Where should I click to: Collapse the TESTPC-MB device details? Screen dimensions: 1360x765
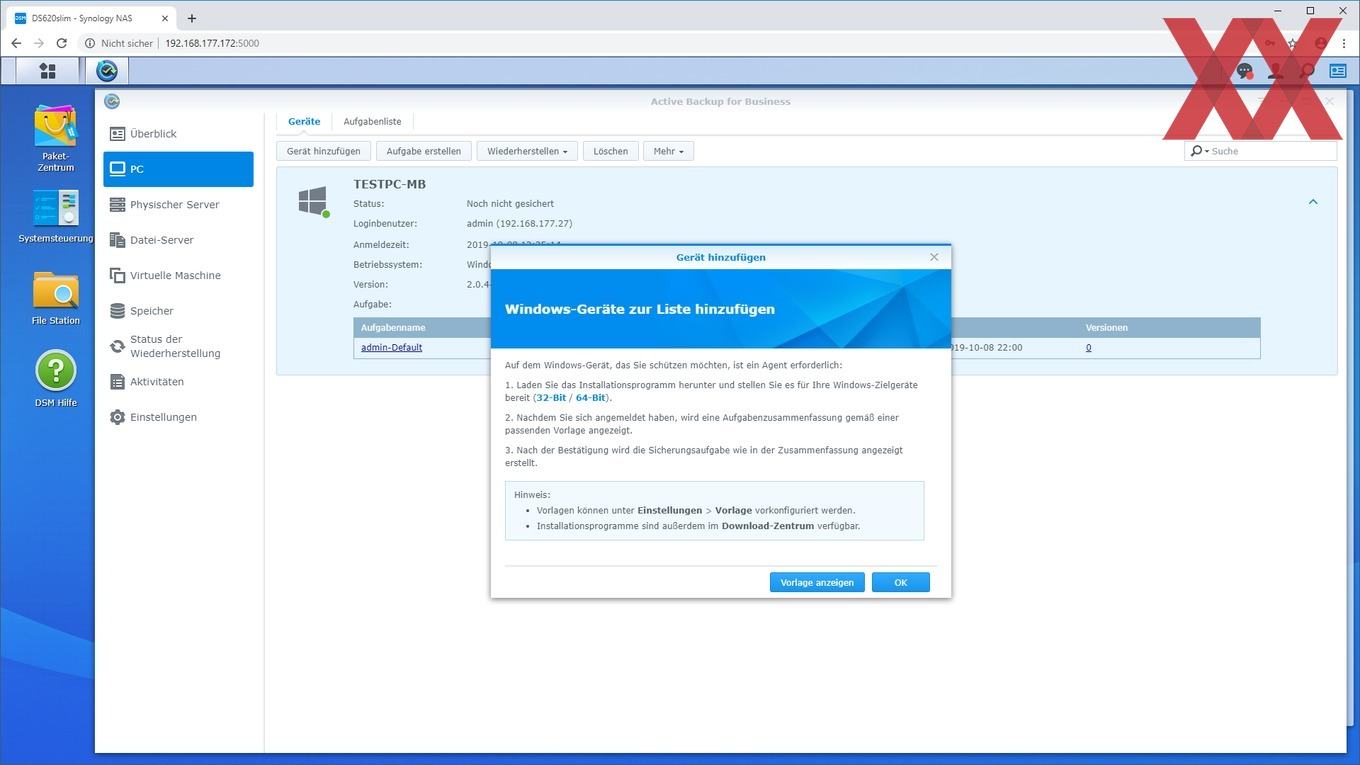click(x=1313, y=202)
